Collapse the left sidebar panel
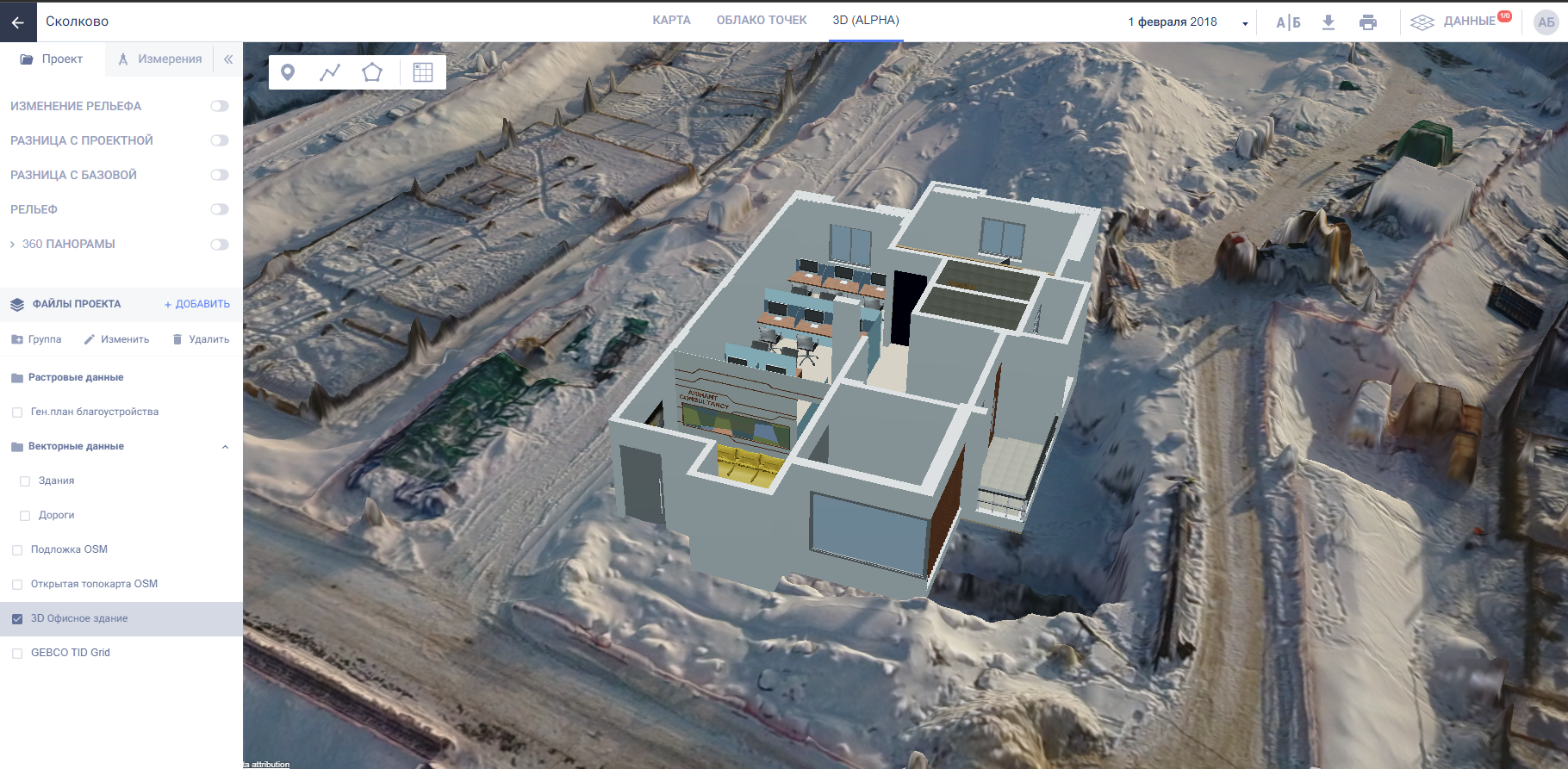The image size is (1568, 769). click(x=228, y=59)
